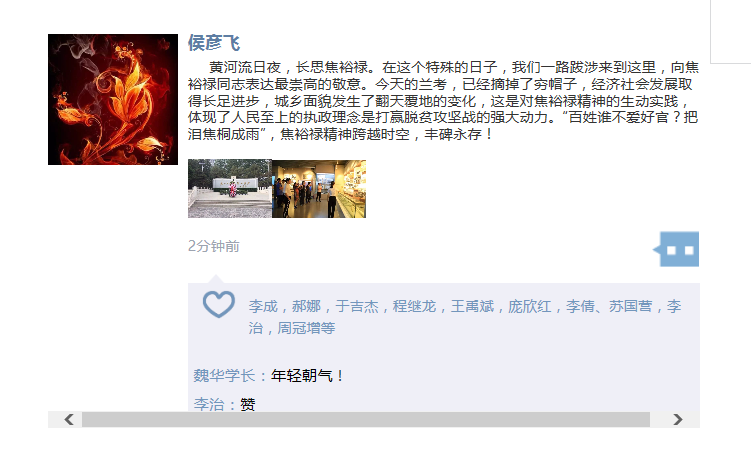Click commenter name 魏华学长

coord(224,375)
